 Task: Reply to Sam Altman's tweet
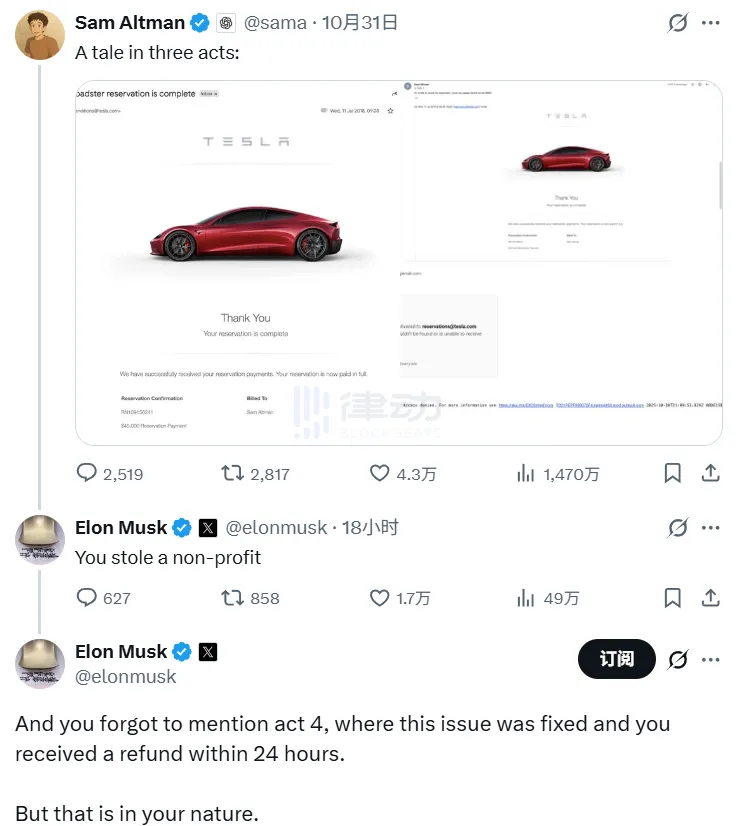87,474
